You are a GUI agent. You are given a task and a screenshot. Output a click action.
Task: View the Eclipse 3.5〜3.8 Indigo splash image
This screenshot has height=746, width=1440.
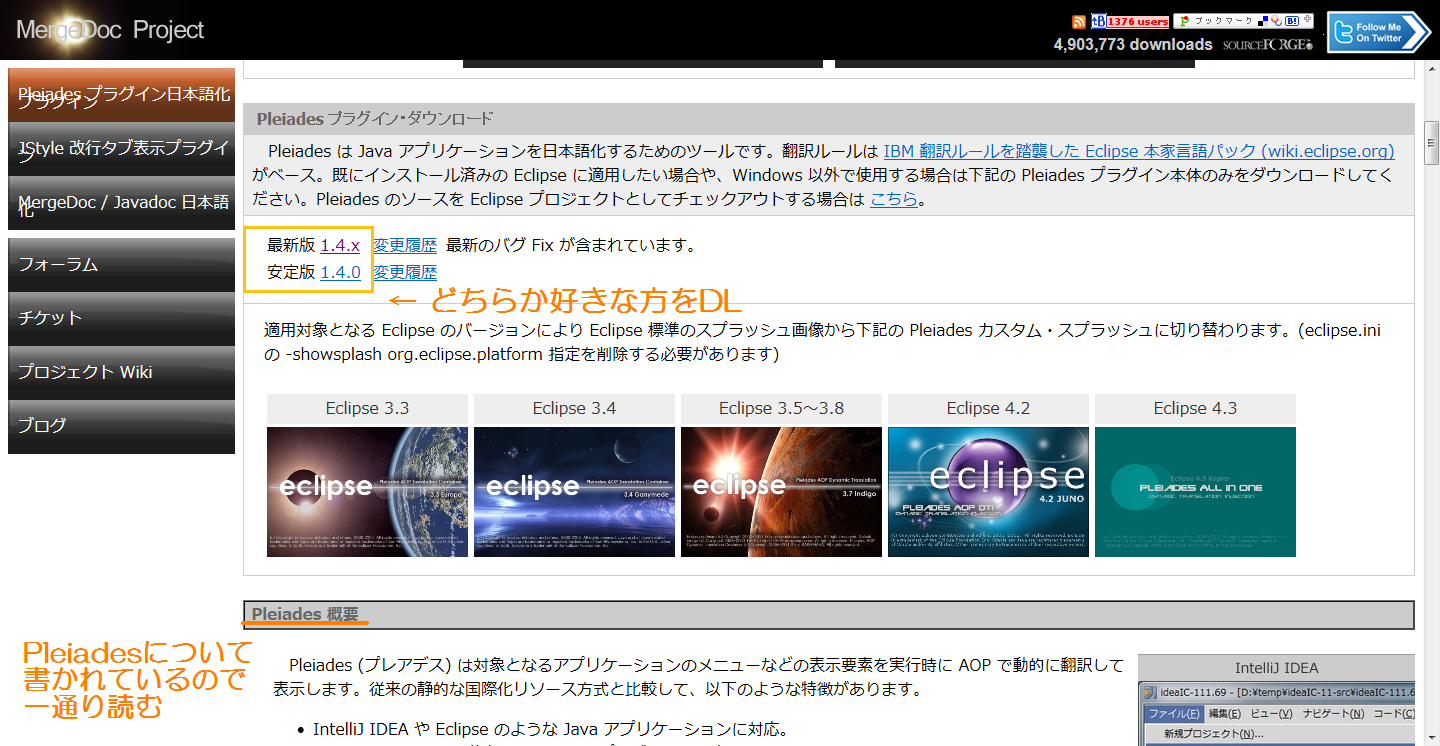(781, 492)
